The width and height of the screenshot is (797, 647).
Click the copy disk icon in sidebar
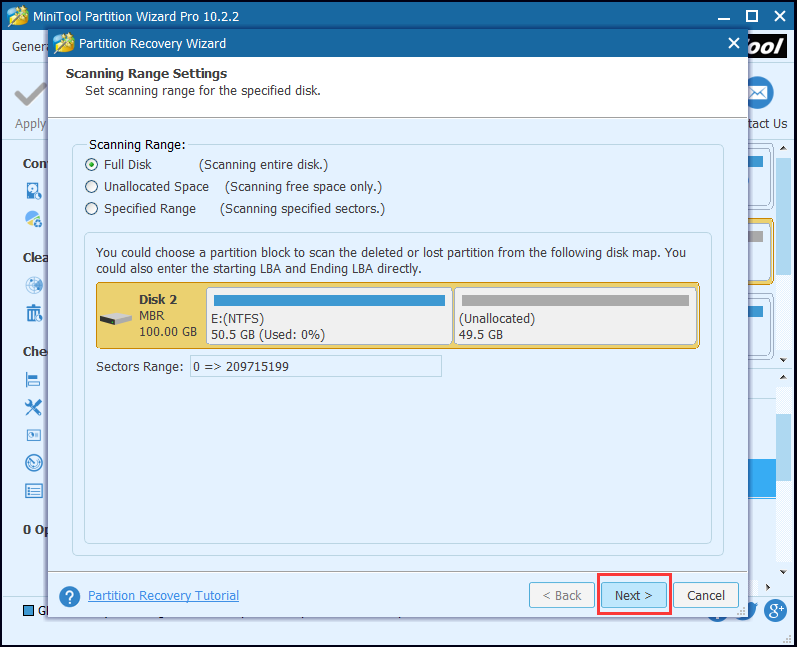click(x=34, y=191)
